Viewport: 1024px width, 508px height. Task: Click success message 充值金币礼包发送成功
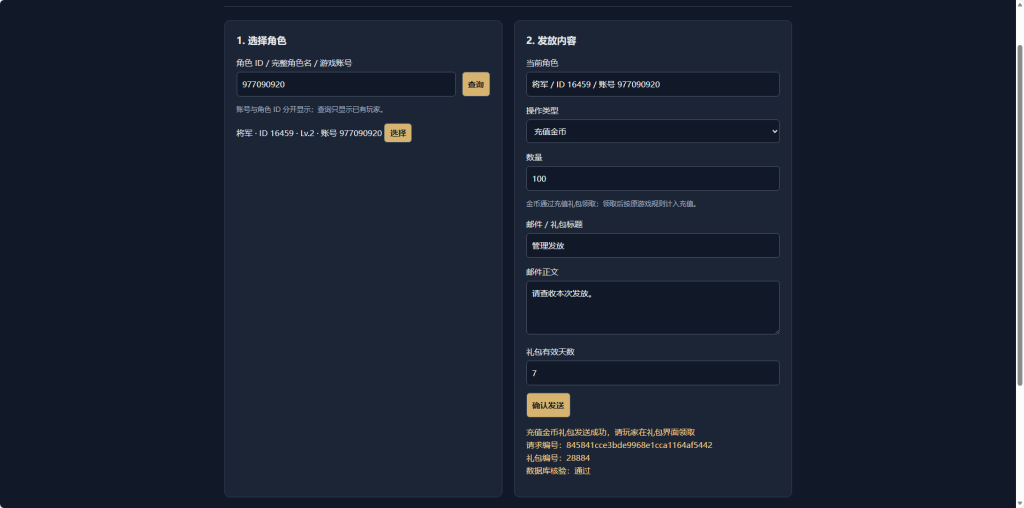coord(611,432)
